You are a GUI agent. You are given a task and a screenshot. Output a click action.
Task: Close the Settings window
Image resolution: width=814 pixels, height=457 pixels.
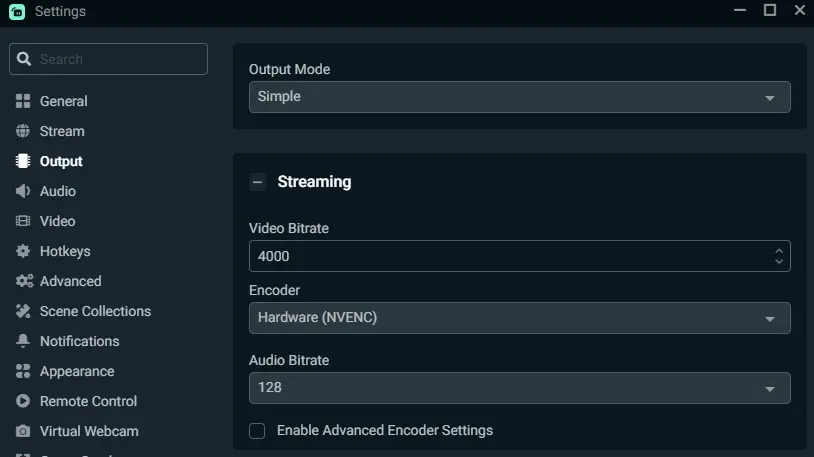pyautogui.click(x=800, y=10)
